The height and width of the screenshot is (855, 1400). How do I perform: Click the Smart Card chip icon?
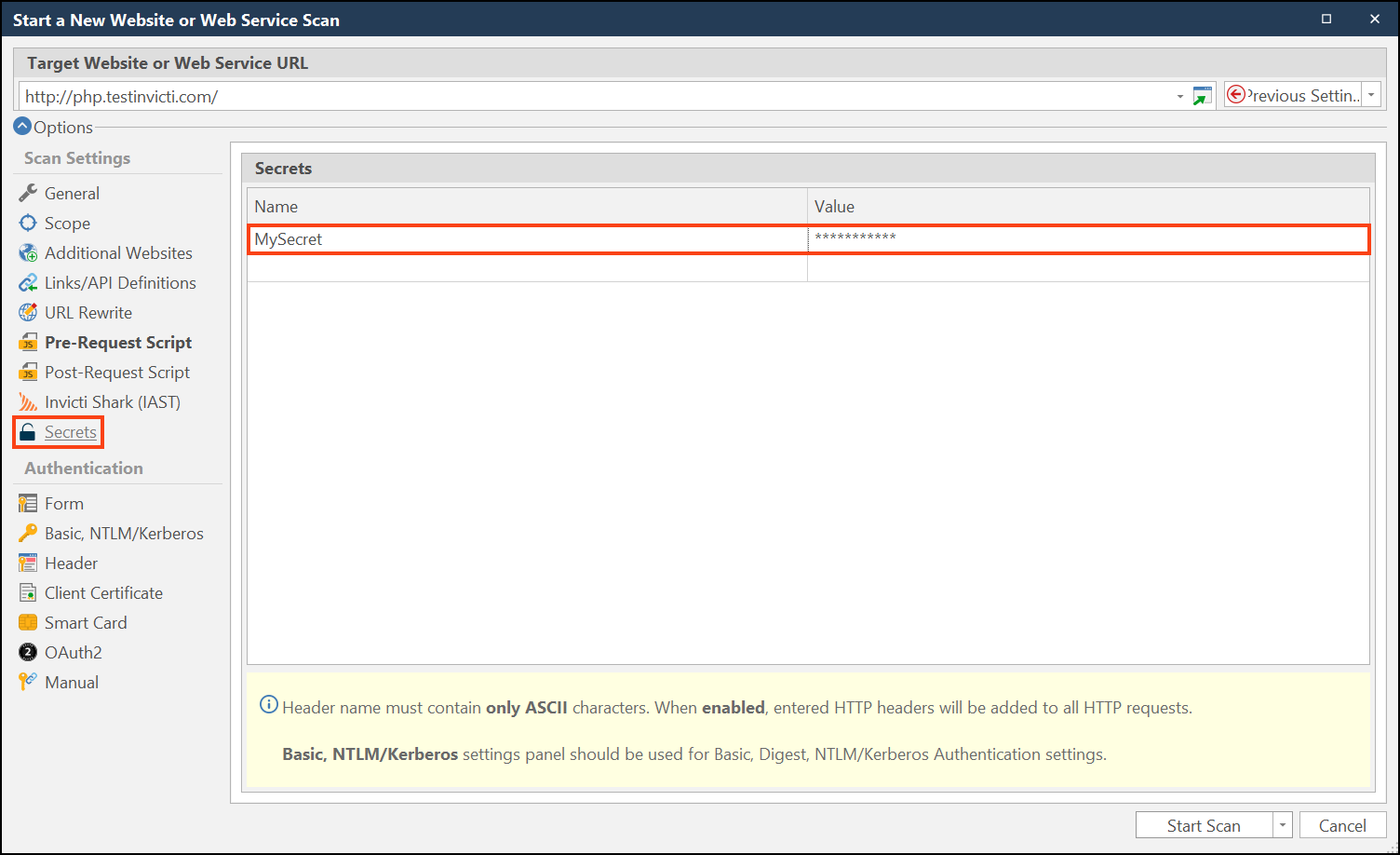tap(28, 622)
